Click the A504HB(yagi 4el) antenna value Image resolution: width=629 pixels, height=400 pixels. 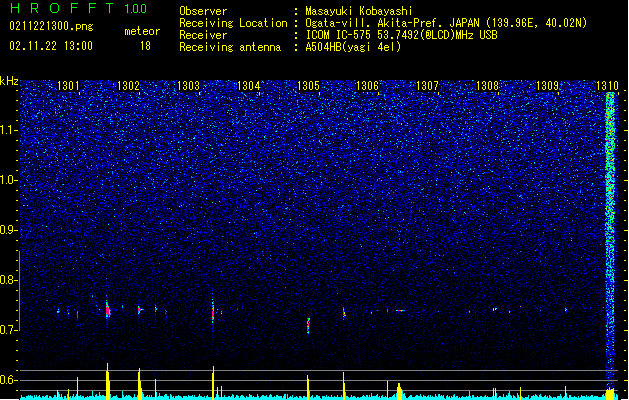coord(353,47)
